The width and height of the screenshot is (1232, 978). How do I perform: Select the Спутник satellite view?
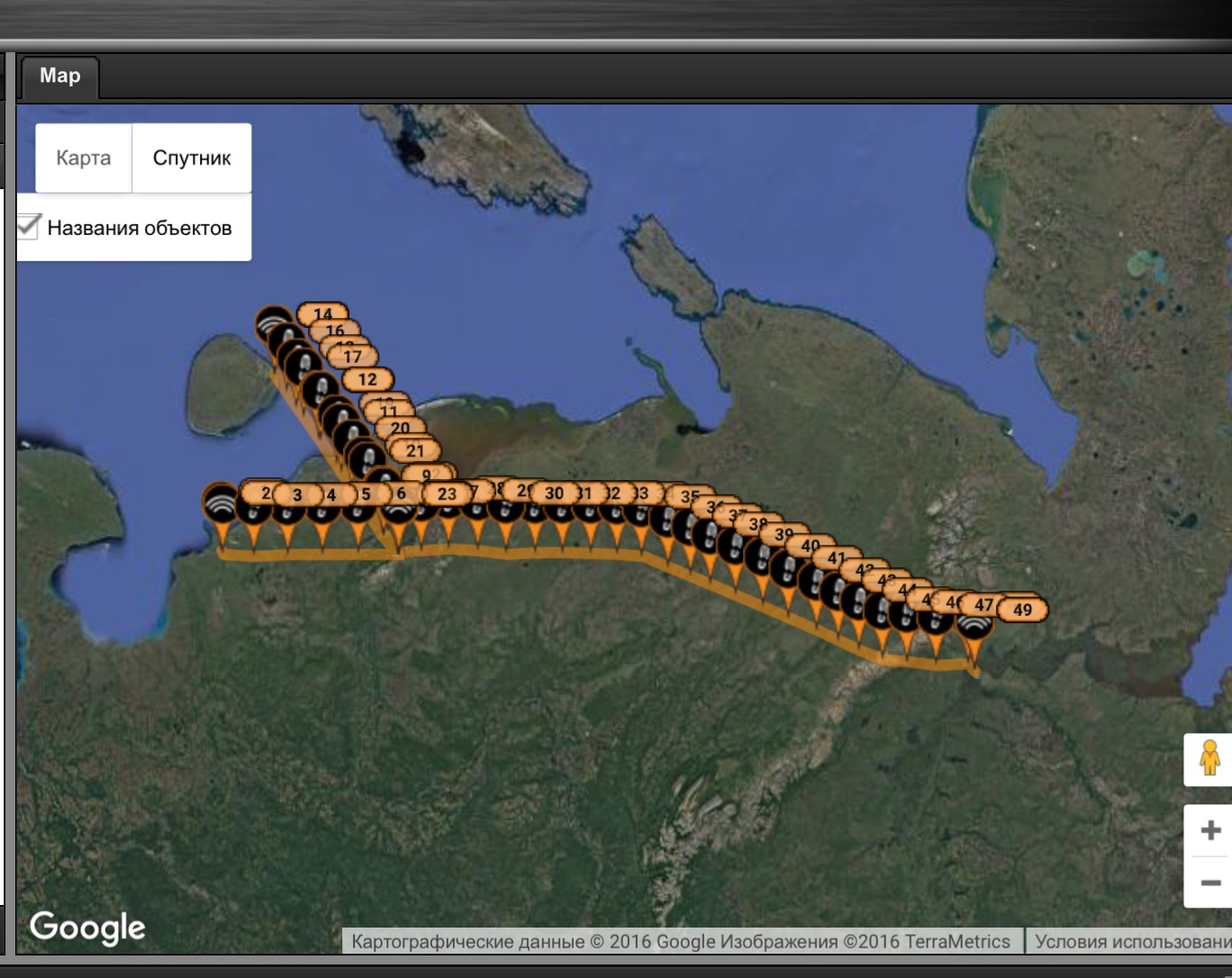[192, 158]
